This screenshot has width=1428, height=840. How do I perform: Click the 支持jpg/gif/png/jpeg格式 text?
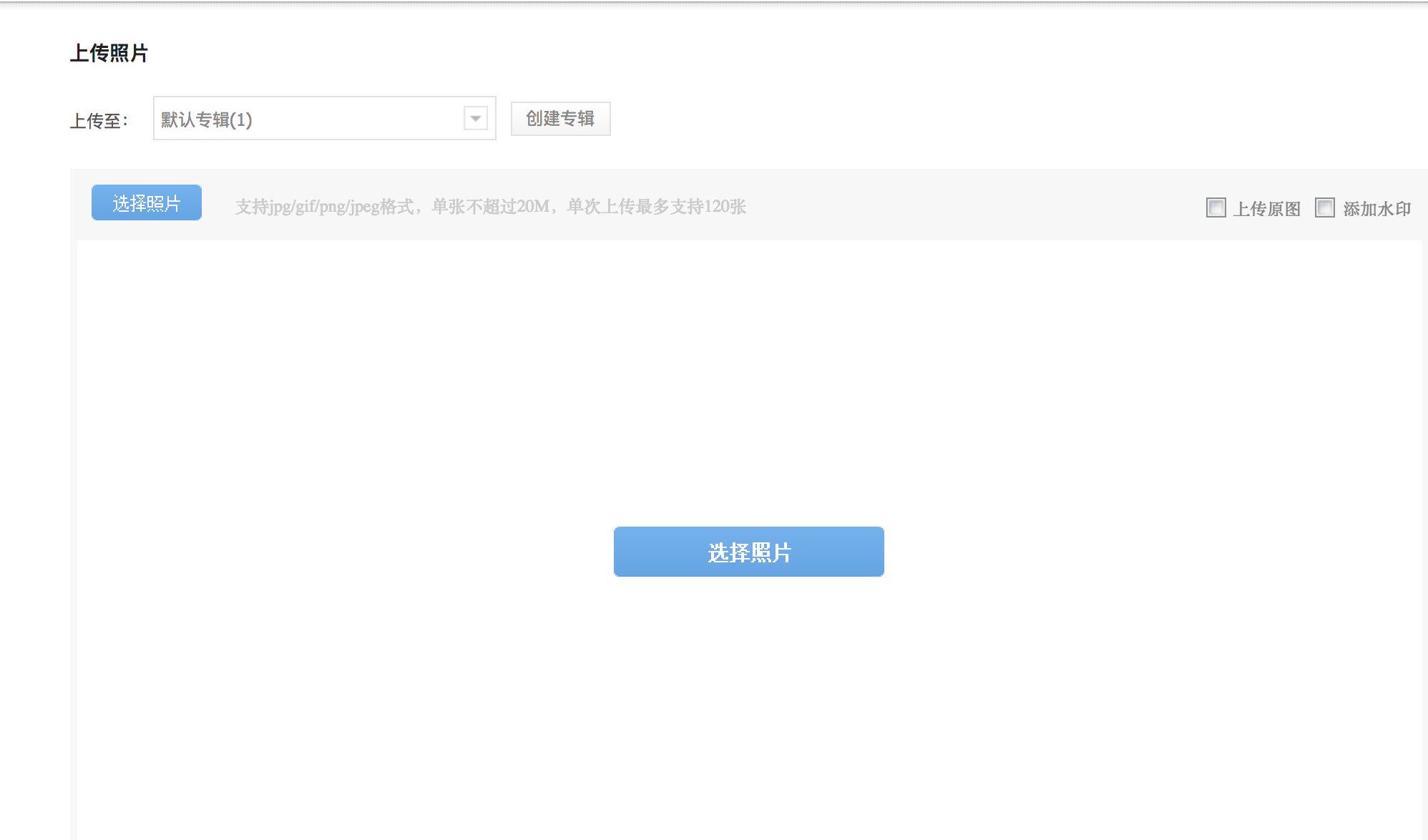point(325,207)
